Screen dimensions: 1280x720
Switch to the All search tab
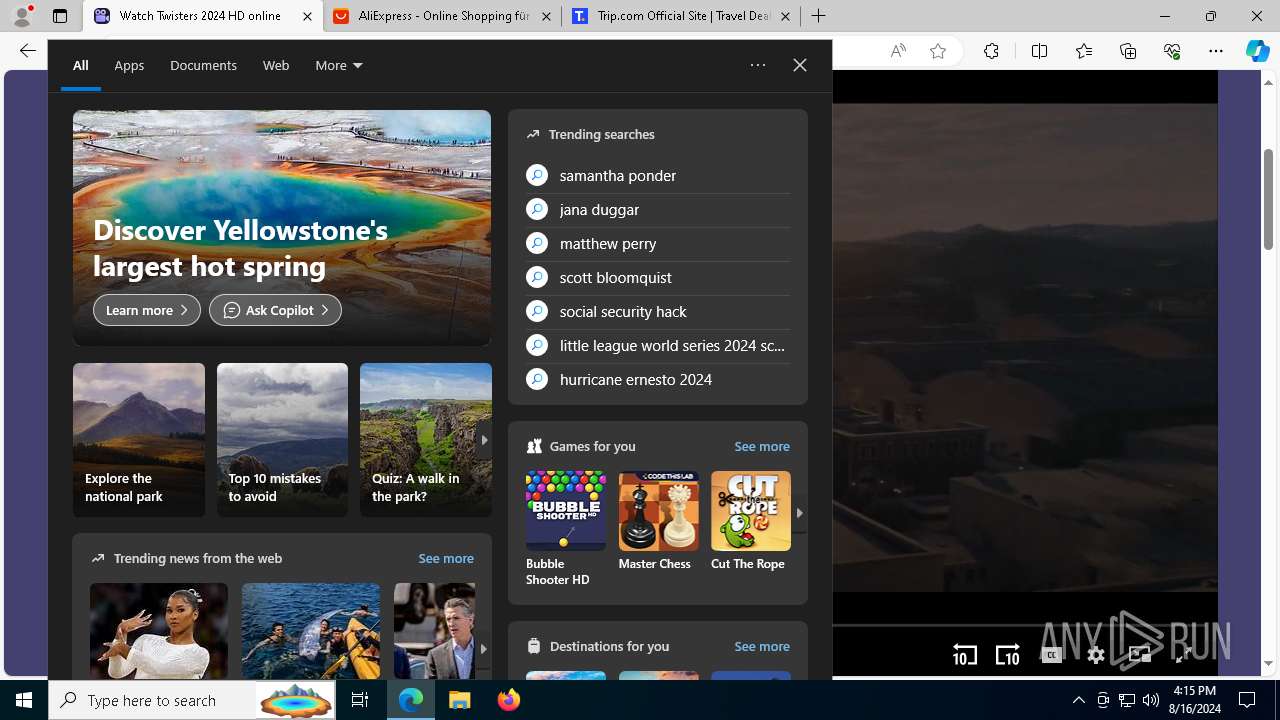pos(80,65)
